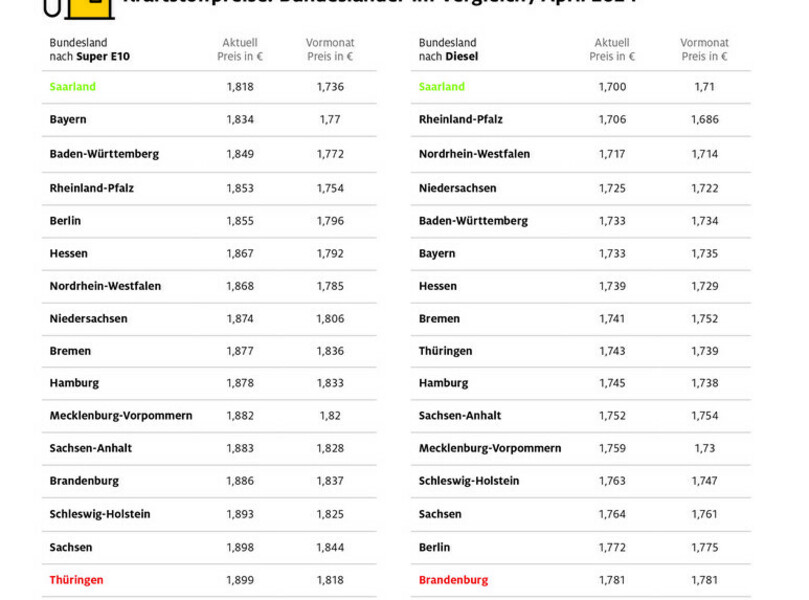Click Rheinland-Pfalz in the Diesel table
The image size is (809, 600).
pyautogui.click(x=460, y=120)
